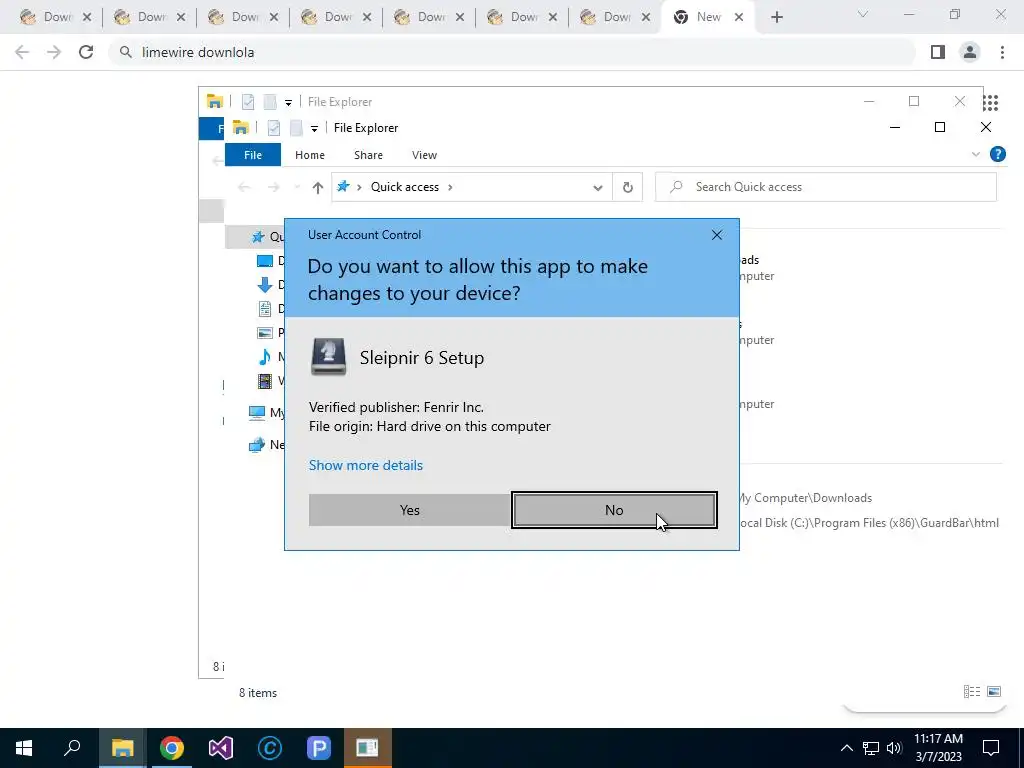
Task: Select Music note icon in navigation pane
Action: coord(264,357)
